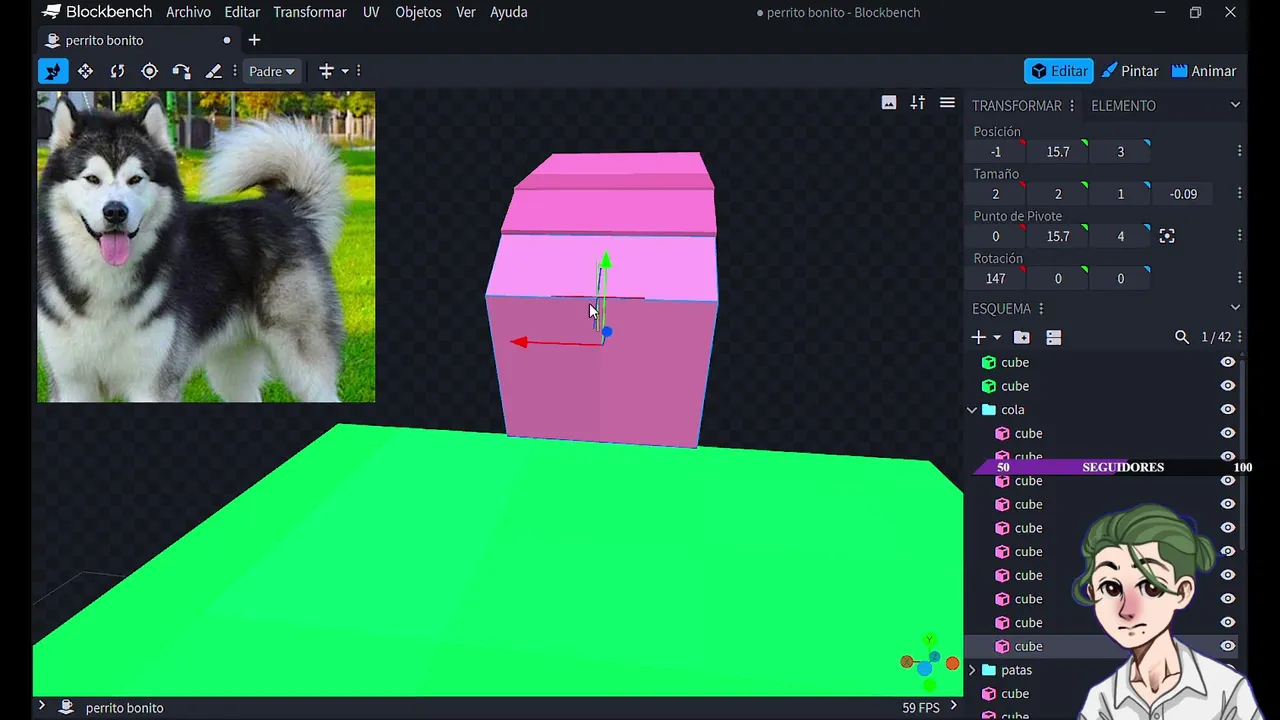Open the UV menu
1280x720 pixels.
371,12
